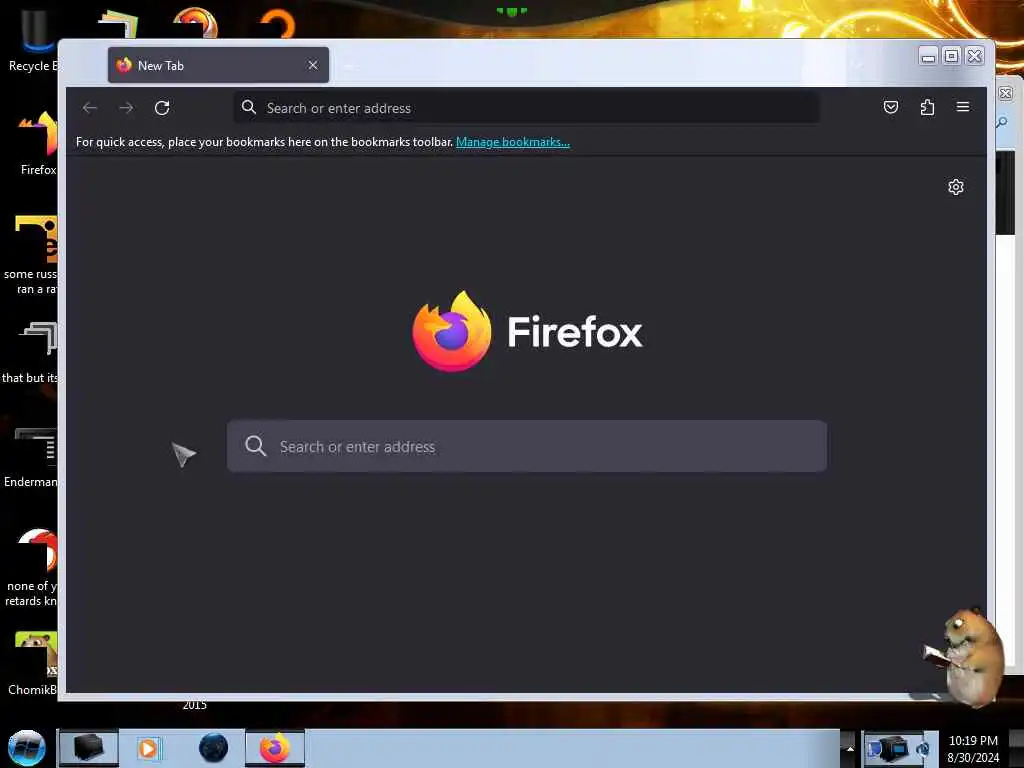Go back using the back arrow
Viewport: 1024px width, 768px height.
90,108
